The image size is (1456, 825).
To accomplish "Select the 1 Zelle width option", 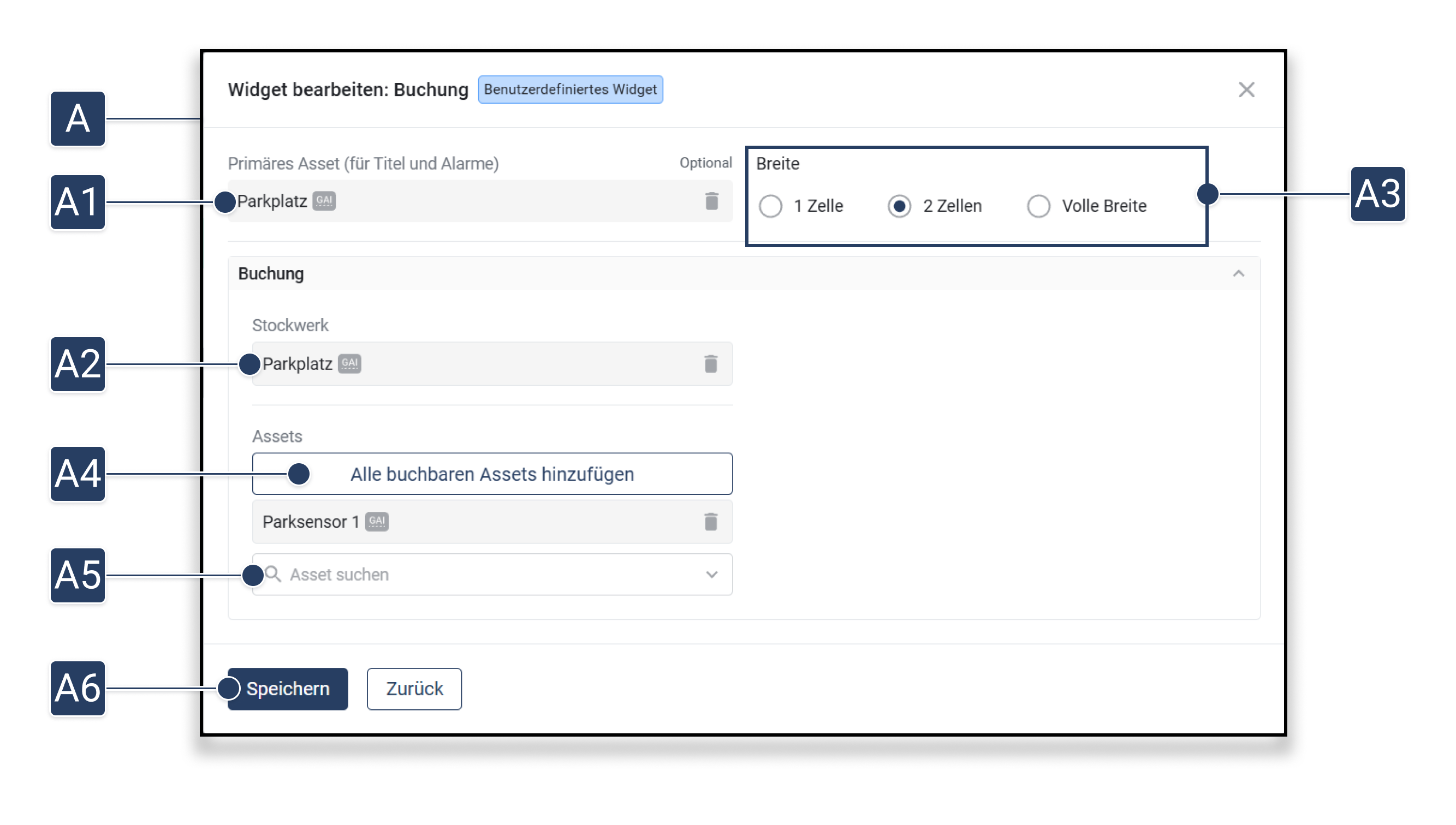I will click(x=771, y=206).
